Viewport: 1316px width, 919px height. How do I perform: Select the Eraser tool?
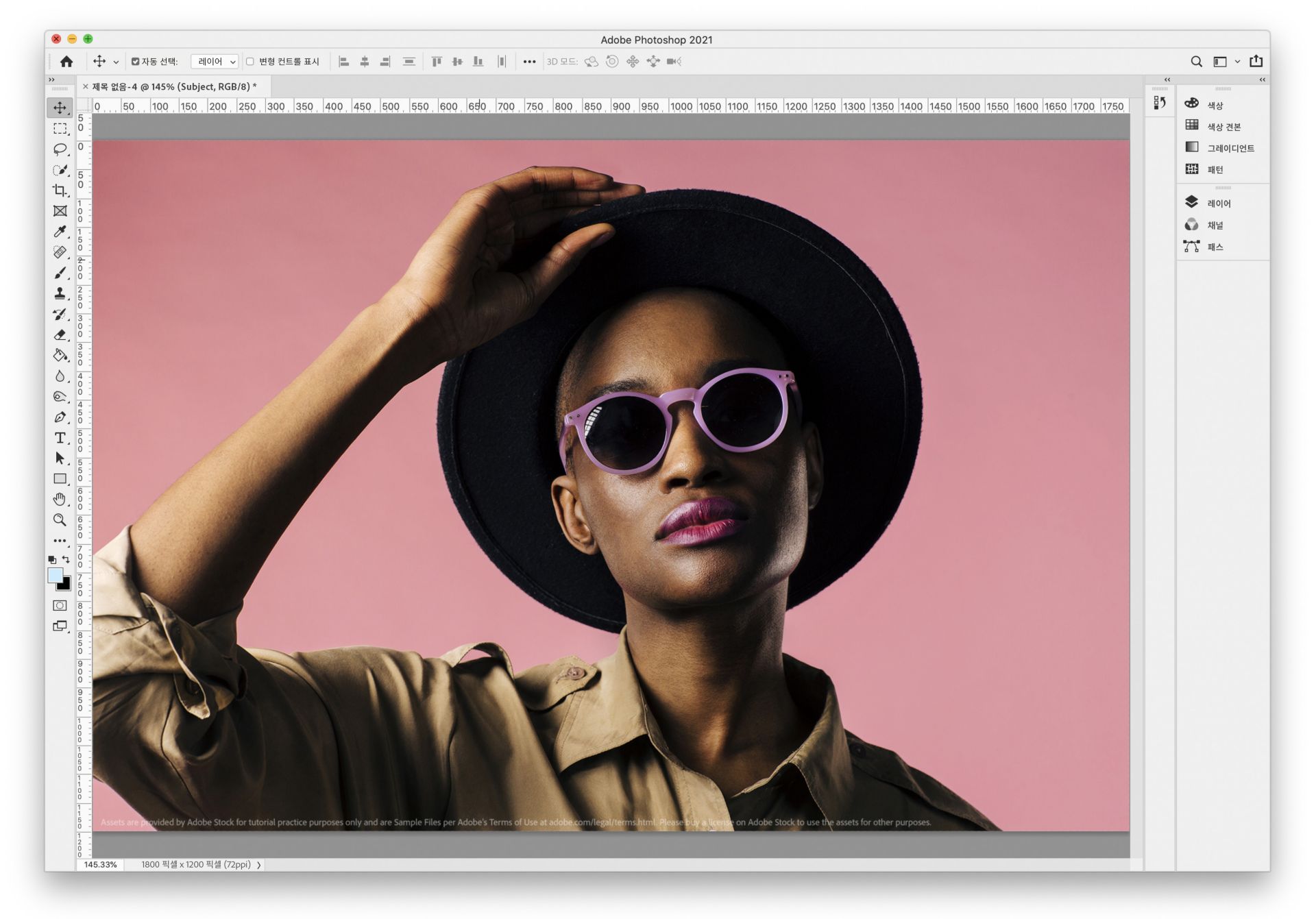tap(60, 334)
